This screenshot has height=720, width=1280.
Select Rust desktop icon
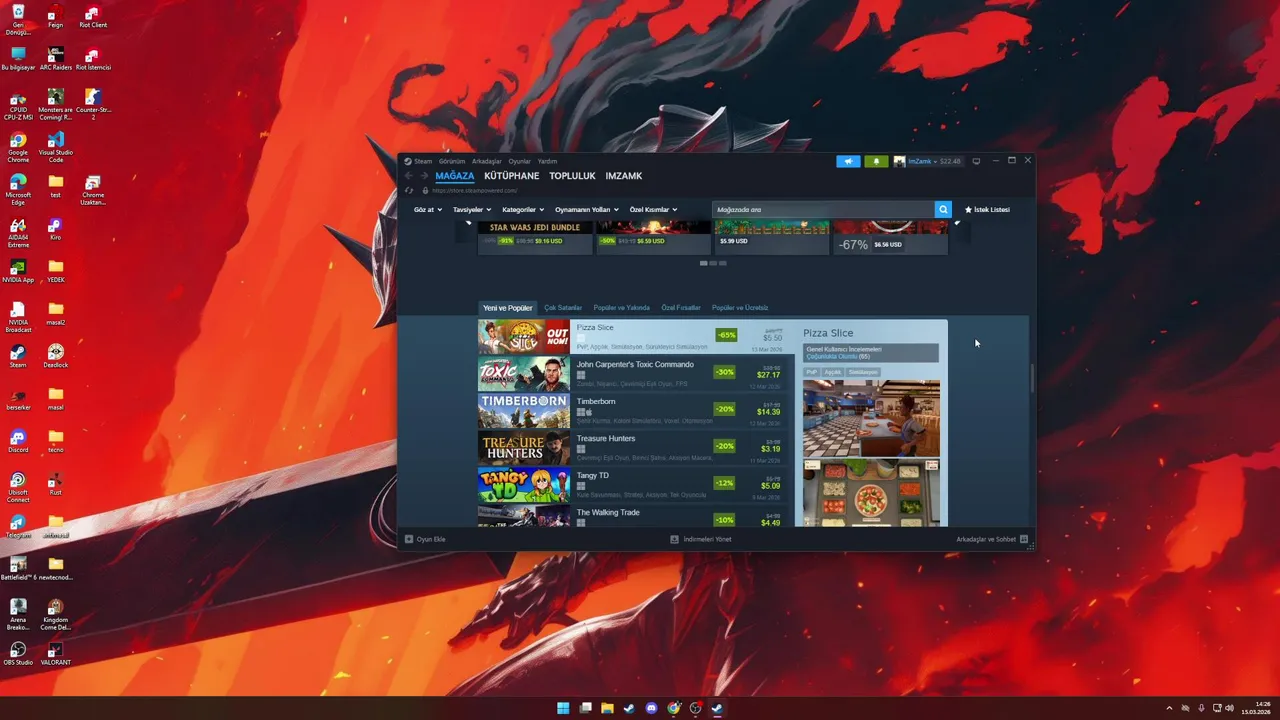coord(56,483)
